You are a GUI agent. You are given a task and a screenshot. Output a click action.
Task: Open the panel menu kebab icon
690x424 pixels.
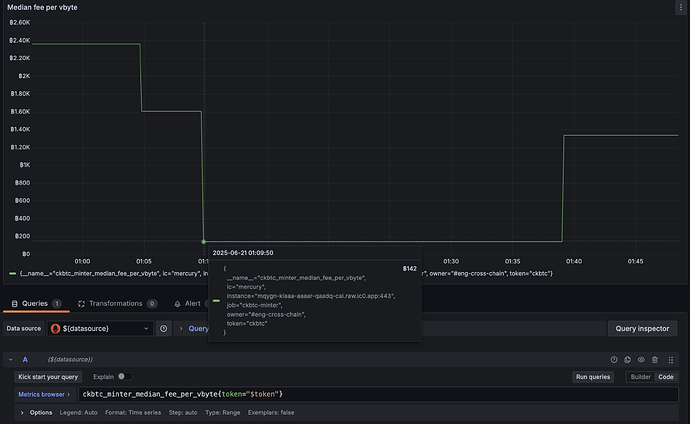[680, 7]
